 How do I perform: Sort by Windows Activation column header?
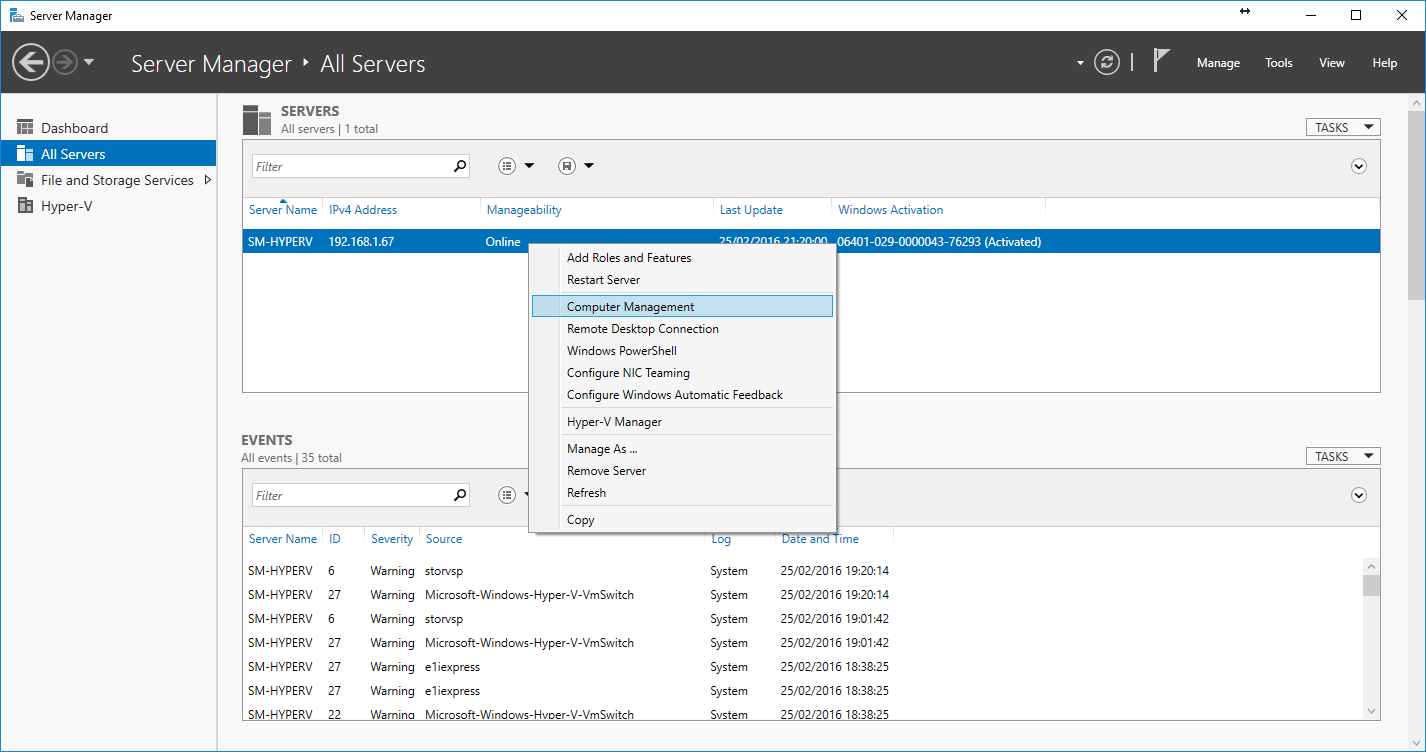coord(891,210)
